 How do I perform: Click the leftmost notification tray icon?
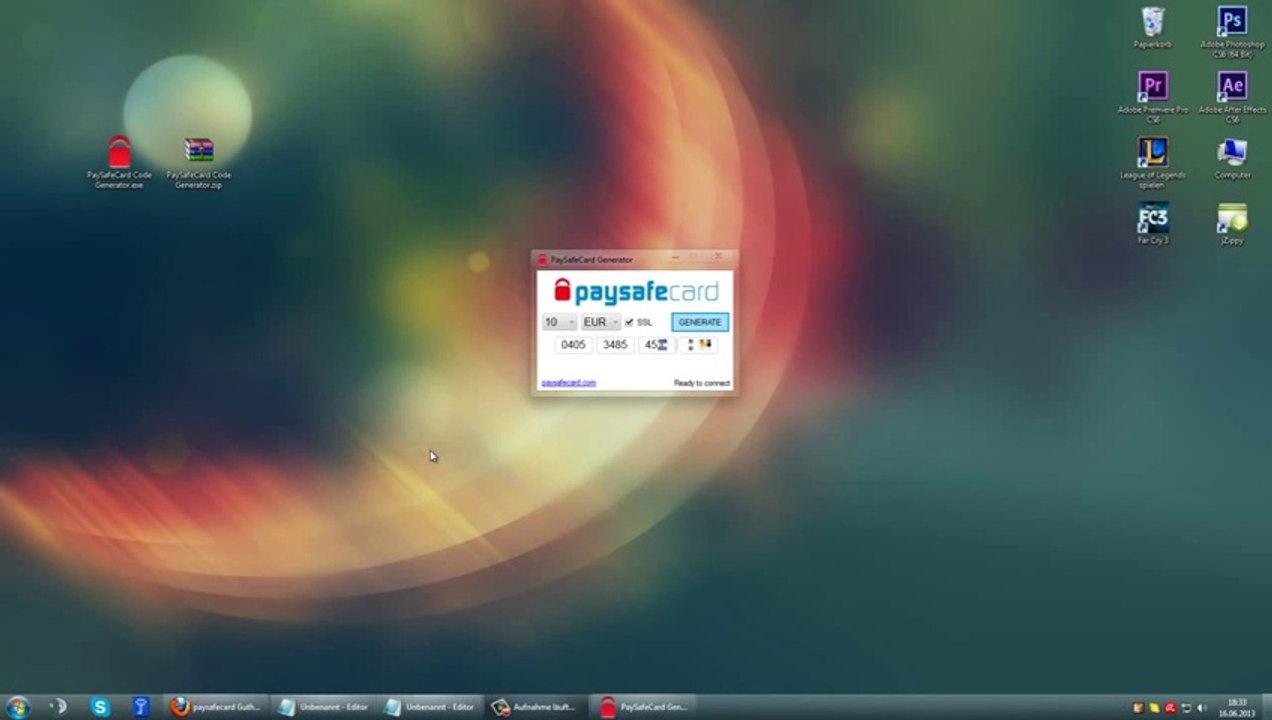pyautogui.click(x=1138, y=708)
